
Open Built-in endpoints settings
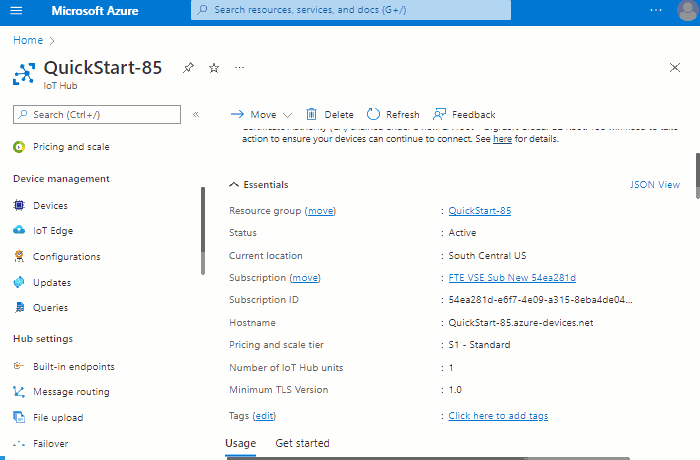pos(74,367)
